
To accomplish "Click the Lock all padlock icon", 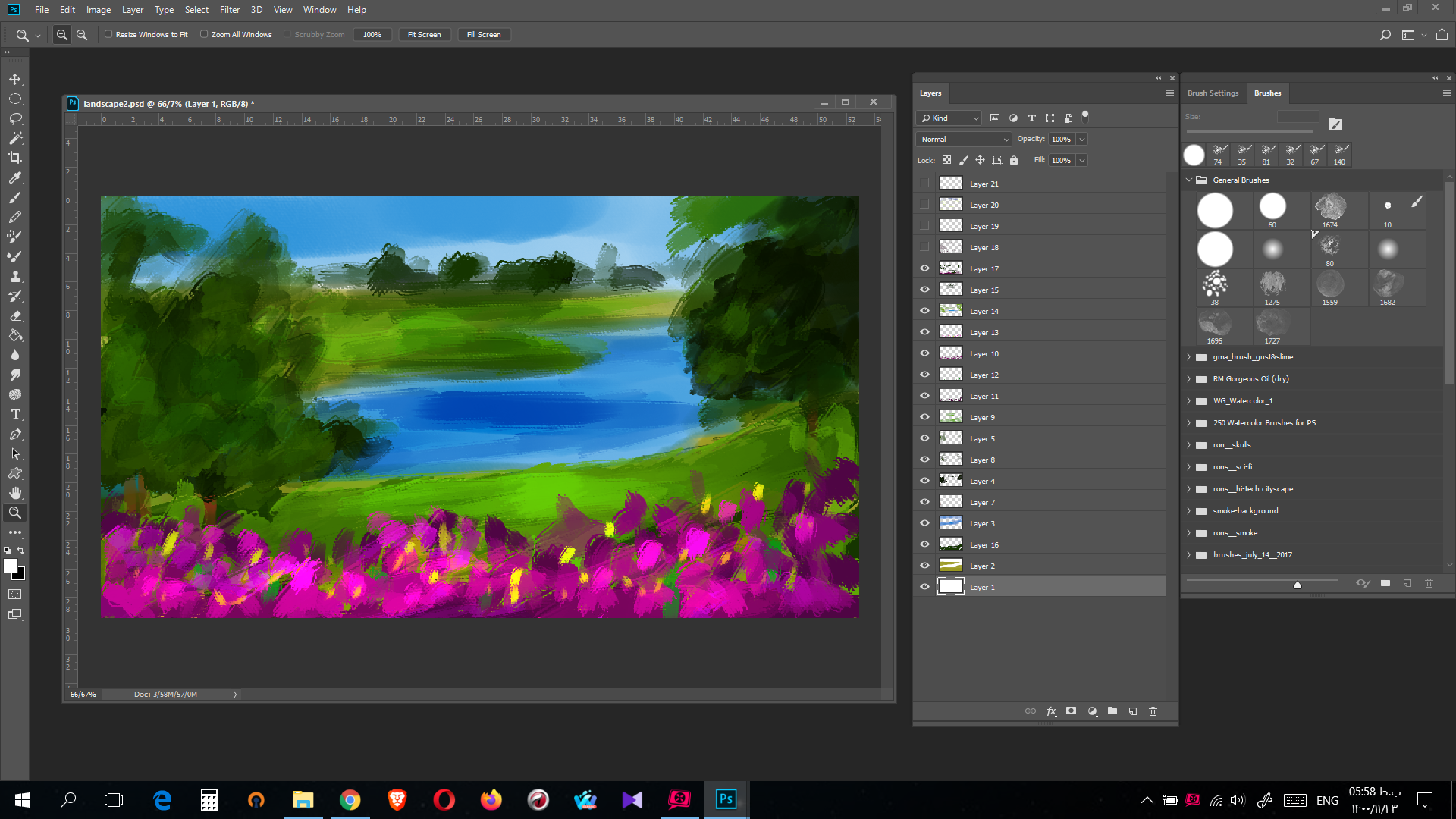I will 1014,160.
